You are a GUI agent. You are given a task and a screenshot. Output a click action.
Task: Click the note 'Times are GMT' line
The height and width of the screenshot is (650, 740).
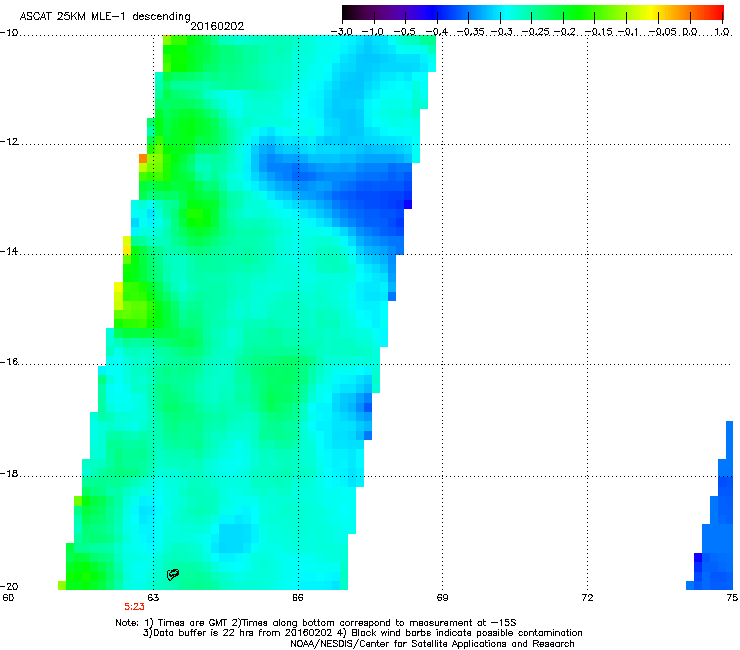coord(316,623)
